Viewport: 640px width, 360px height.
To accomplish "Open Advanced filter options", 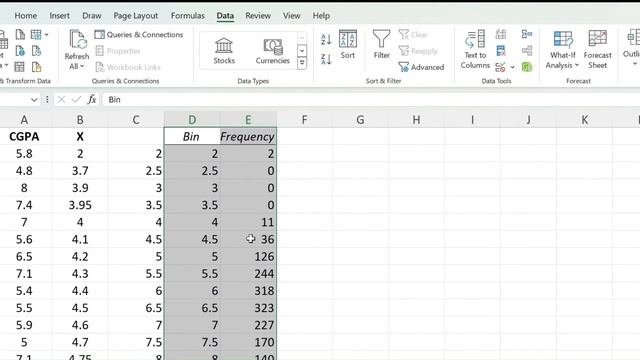I will tap(421, 67).
